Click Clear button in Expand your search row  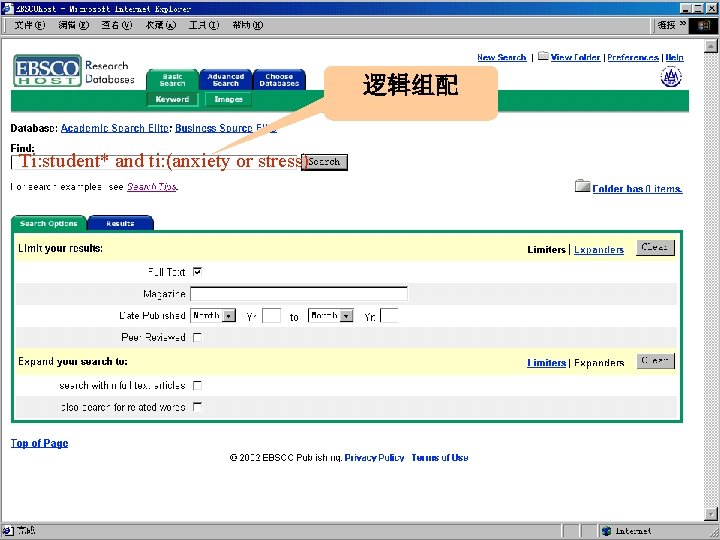pyautogui.click(x=655, y=361)
